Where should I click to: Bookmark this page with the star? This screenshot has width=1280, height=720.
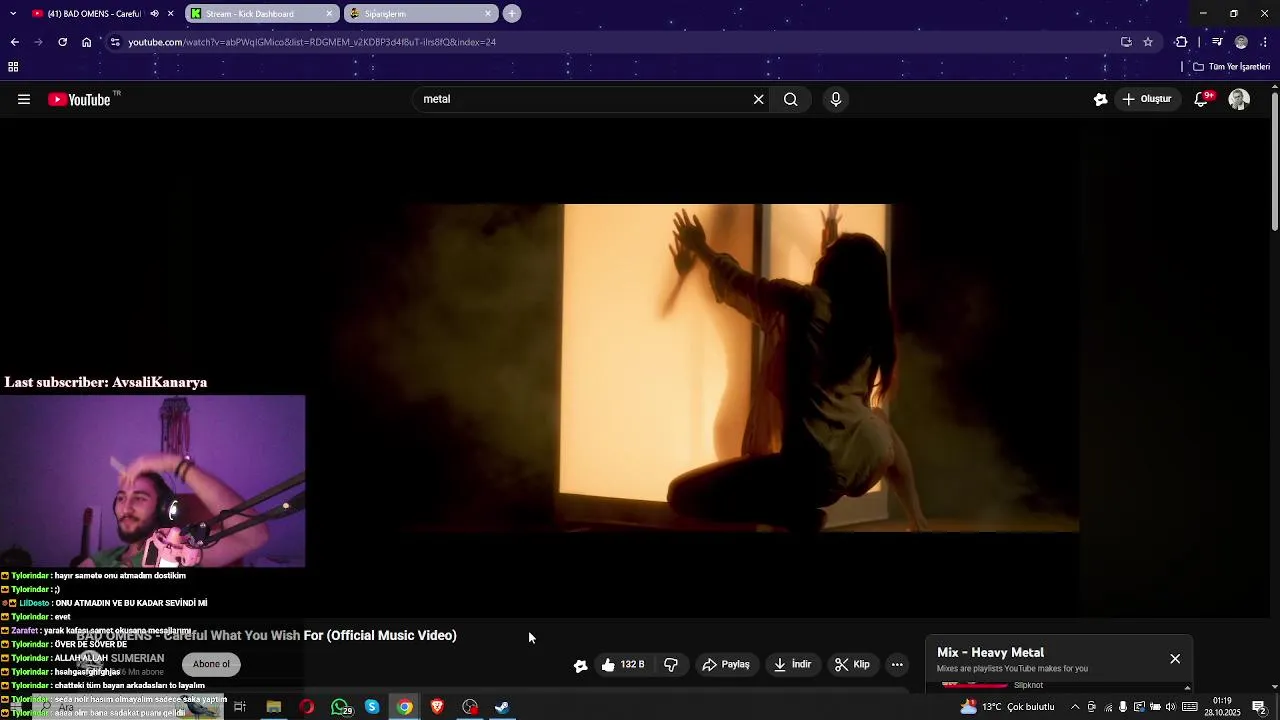pos(1148,42)
